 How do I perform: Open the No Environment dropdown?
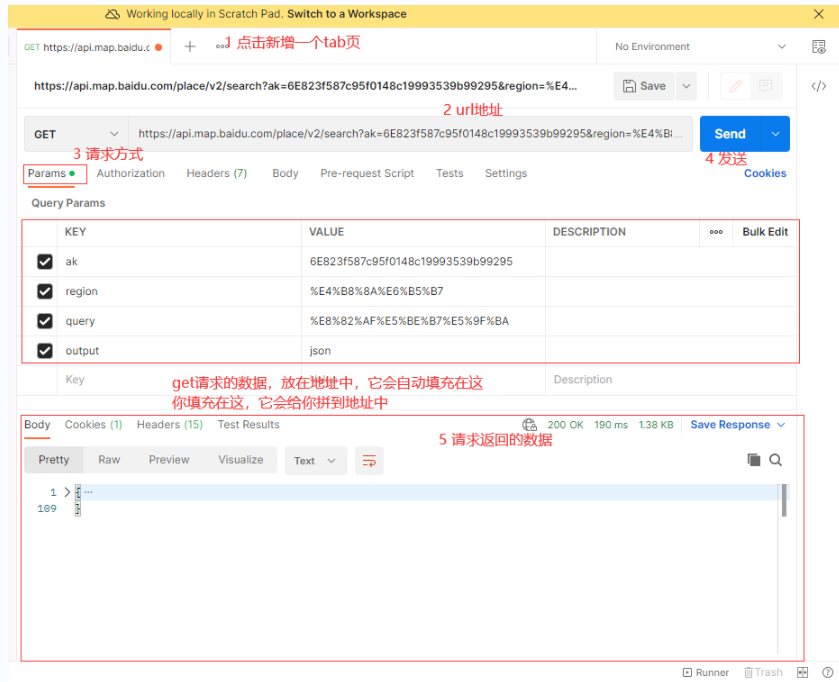(700, 47)
